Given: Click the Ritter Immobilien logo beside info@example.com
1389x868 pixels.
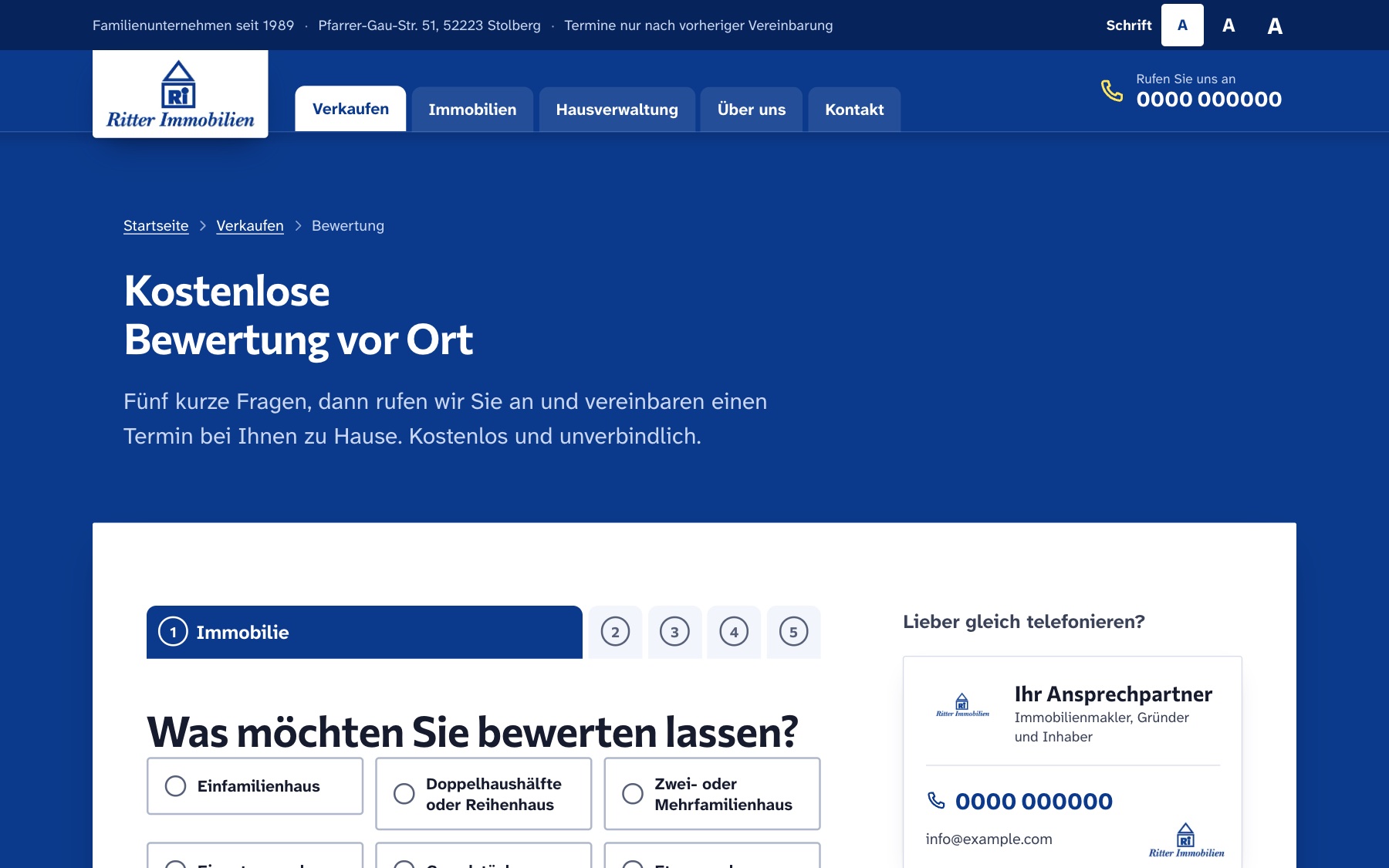Looking at the screenshot, I should pyautogui.click(x=1186, y=841).
